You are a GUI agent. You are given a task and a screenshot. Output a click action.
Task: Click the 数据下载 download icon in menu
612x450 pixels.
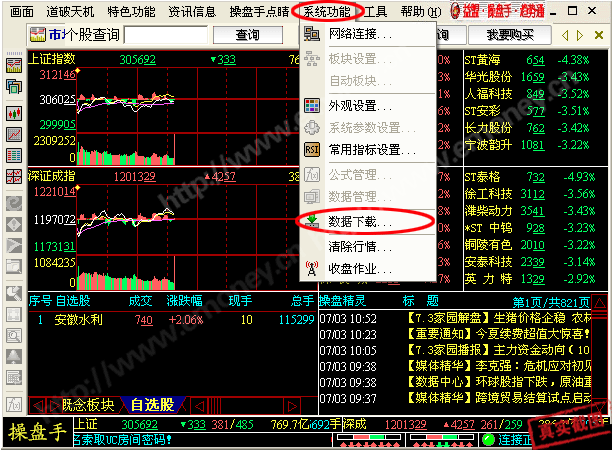[x=311, y=220]
